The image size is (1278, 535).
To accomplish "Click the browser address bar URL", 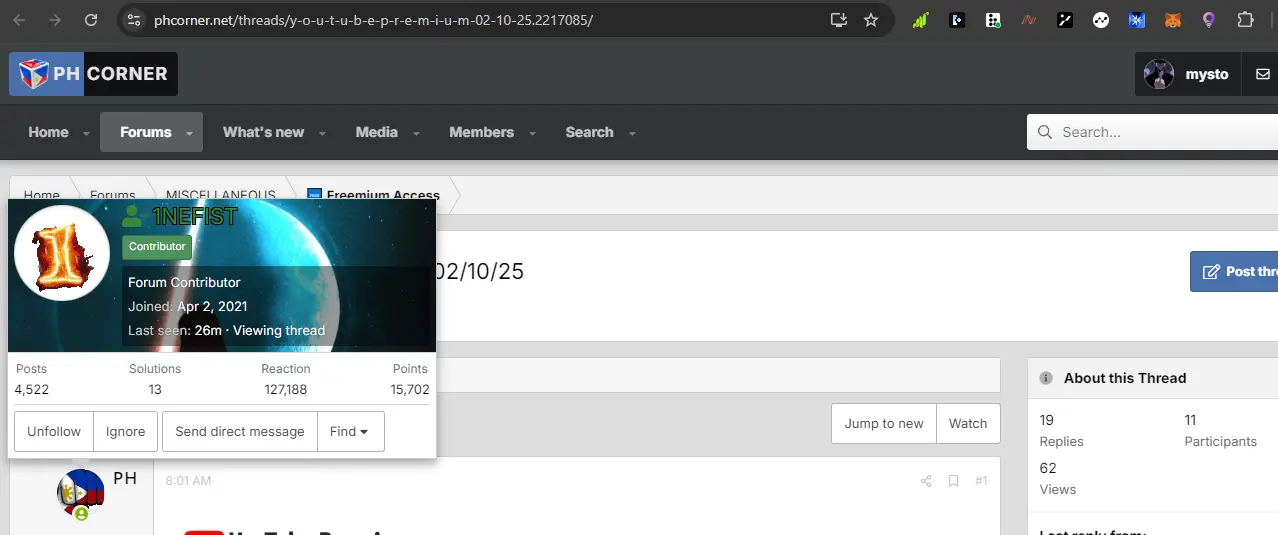I will click(x=373, y=20).
